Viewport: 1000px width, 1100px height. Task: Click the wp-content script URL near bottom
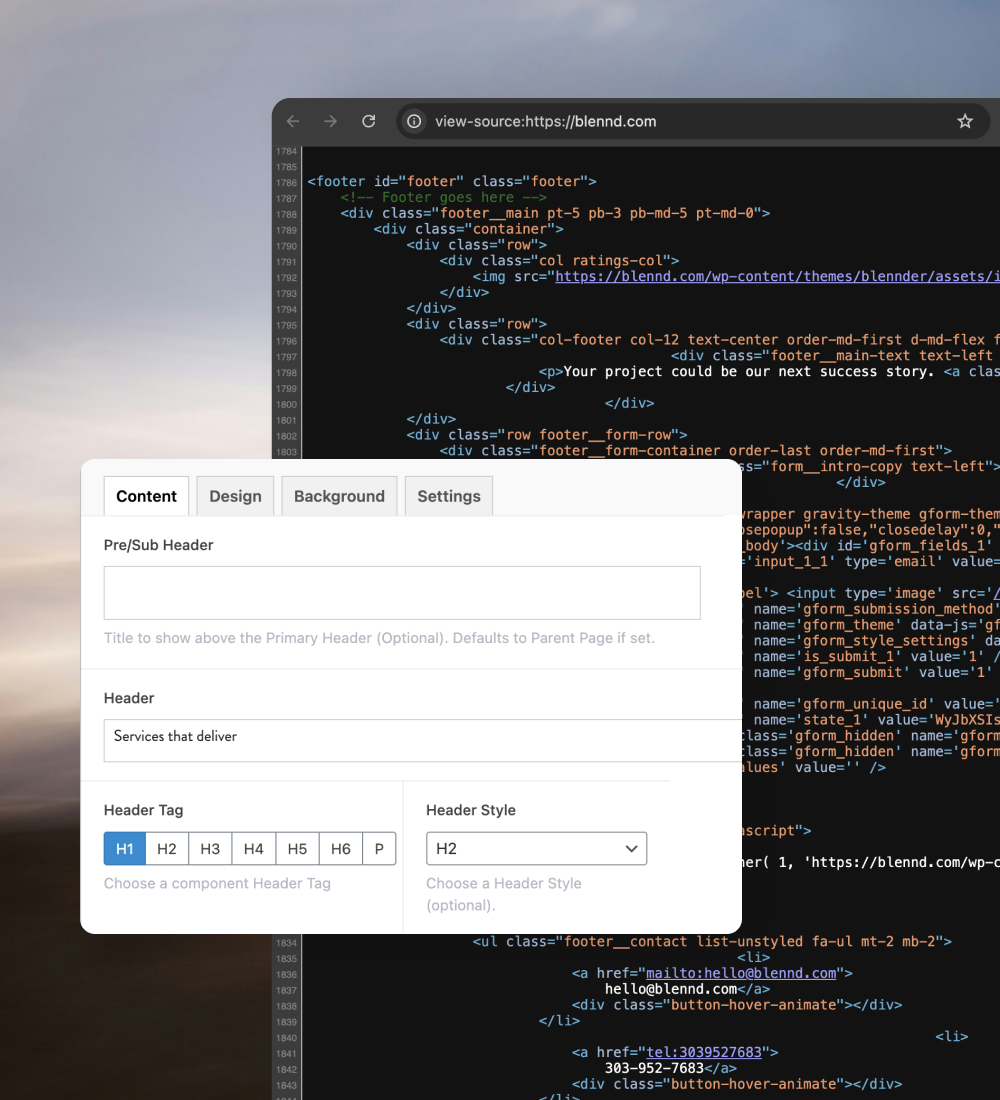pos(920,861)
